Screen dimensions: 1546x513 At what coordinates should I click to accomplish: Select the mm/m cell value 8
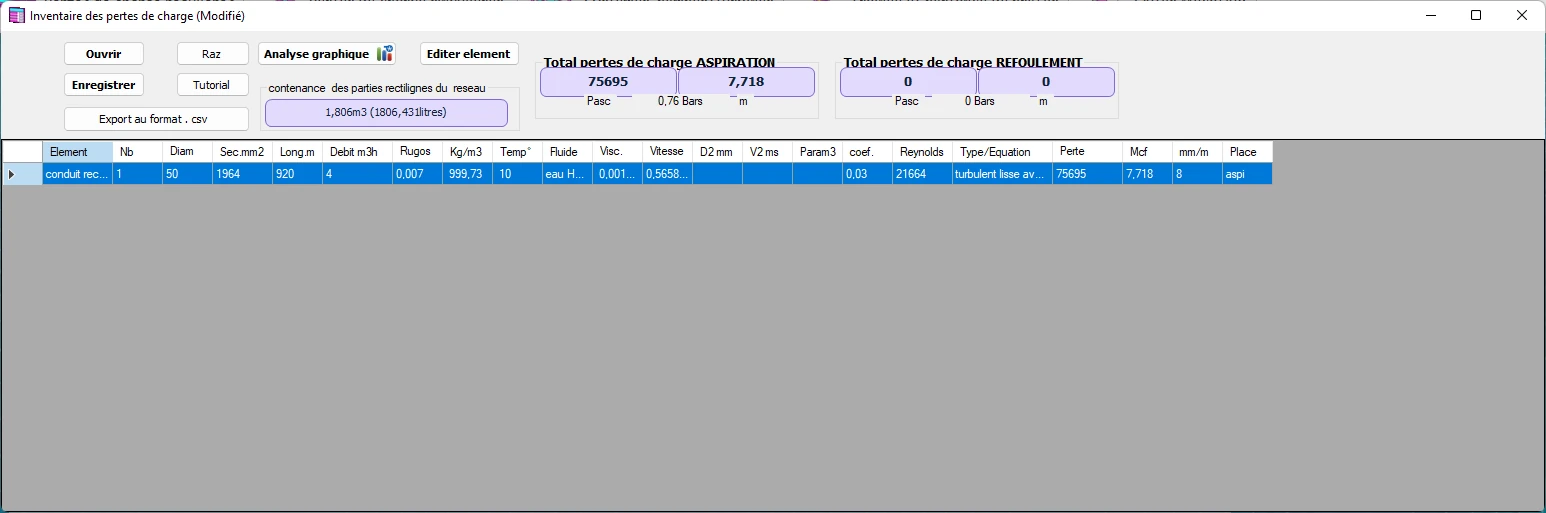(1197, 174)
